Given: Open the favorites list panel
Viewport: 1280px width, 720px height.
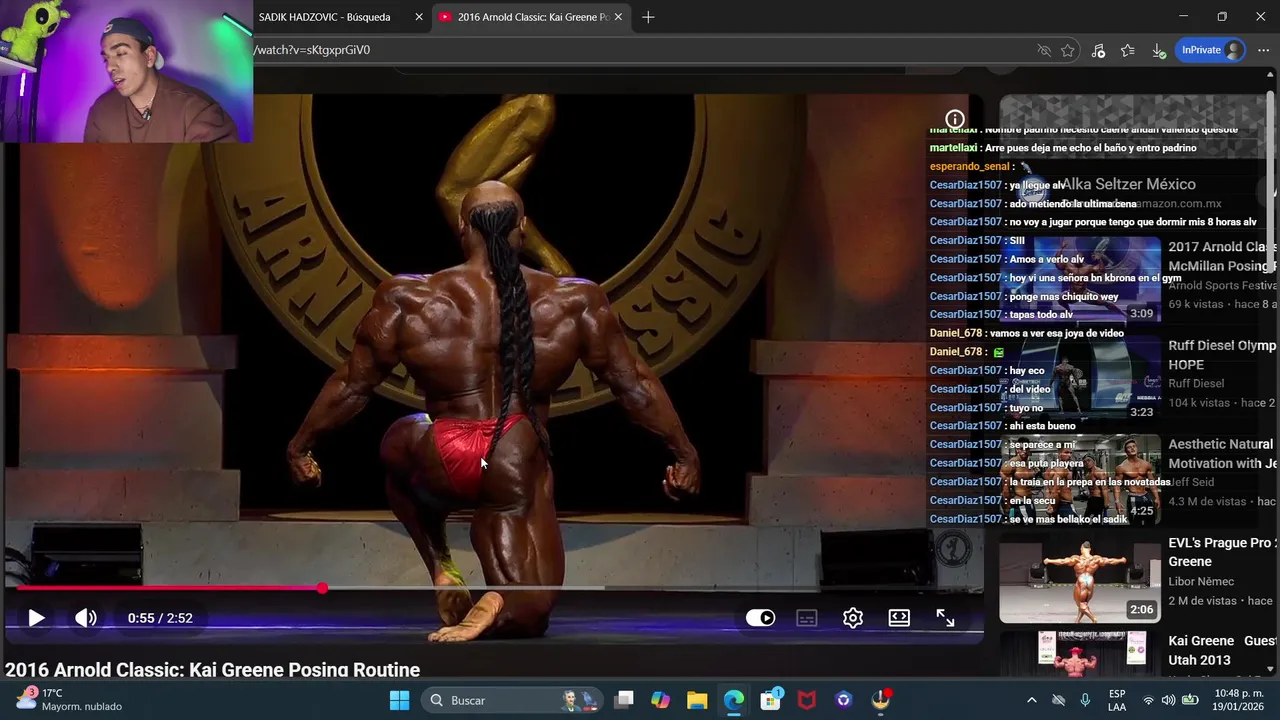Looking at the screenshot, I should [x=1128, y=50].
